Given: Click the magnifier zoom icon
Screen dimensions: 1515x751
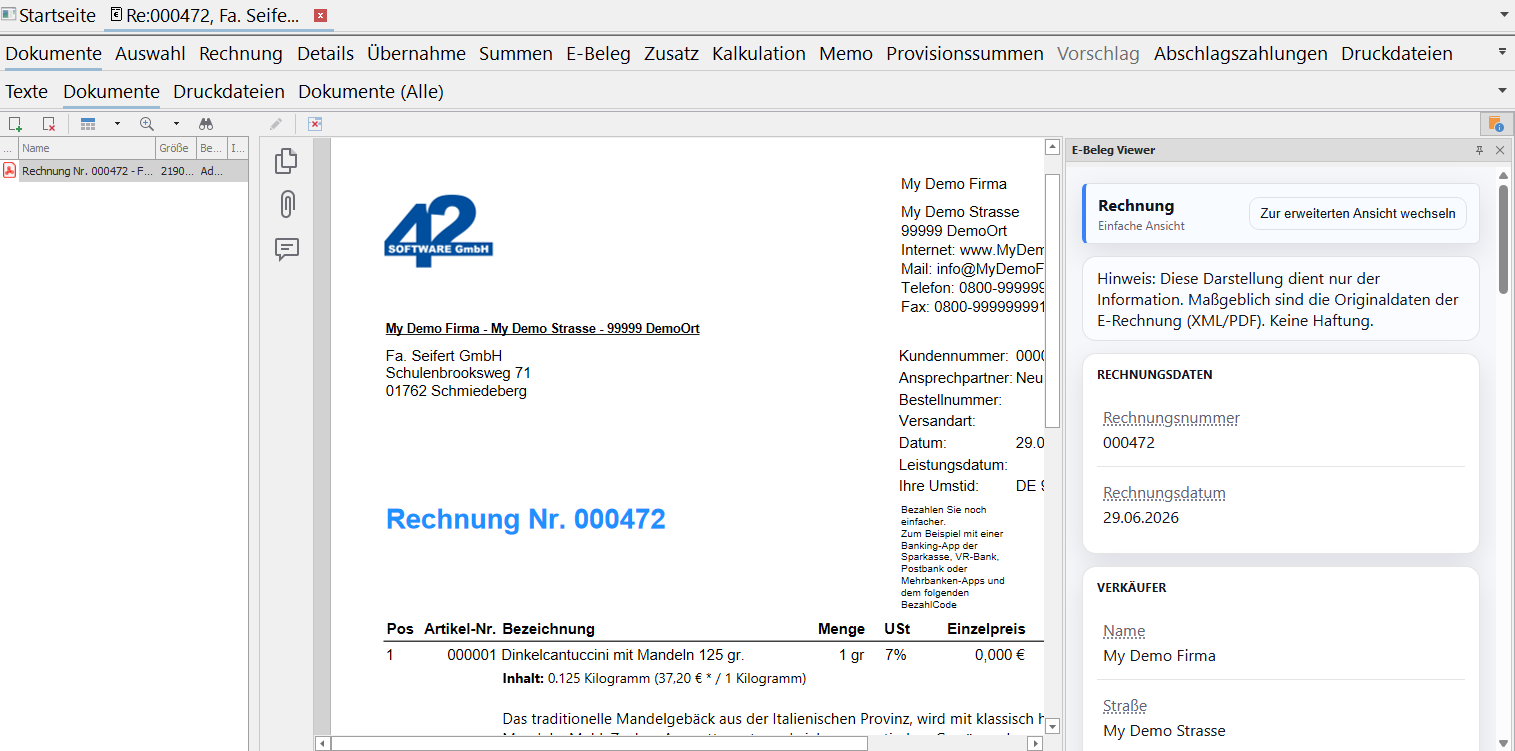Looking at the screenshot, I should click(x=147, y=124).
